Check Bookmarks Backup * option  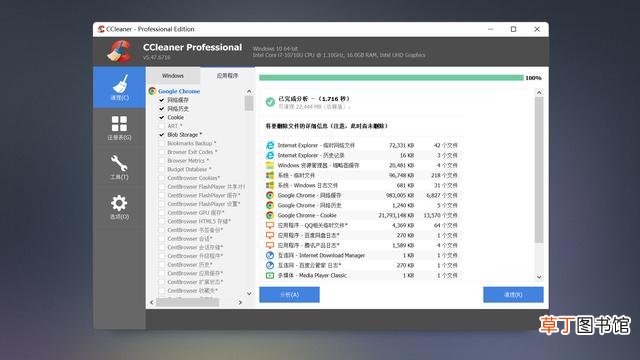[162, 143]
